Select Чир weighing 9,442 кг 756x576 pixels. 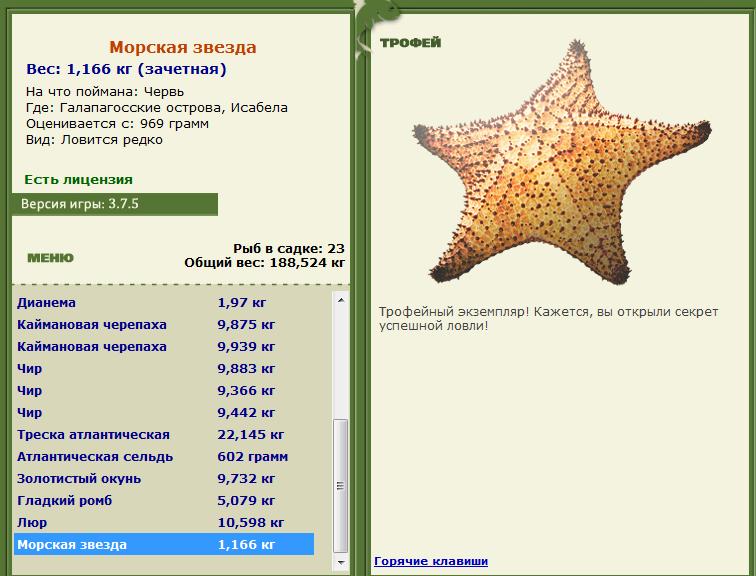164,413
